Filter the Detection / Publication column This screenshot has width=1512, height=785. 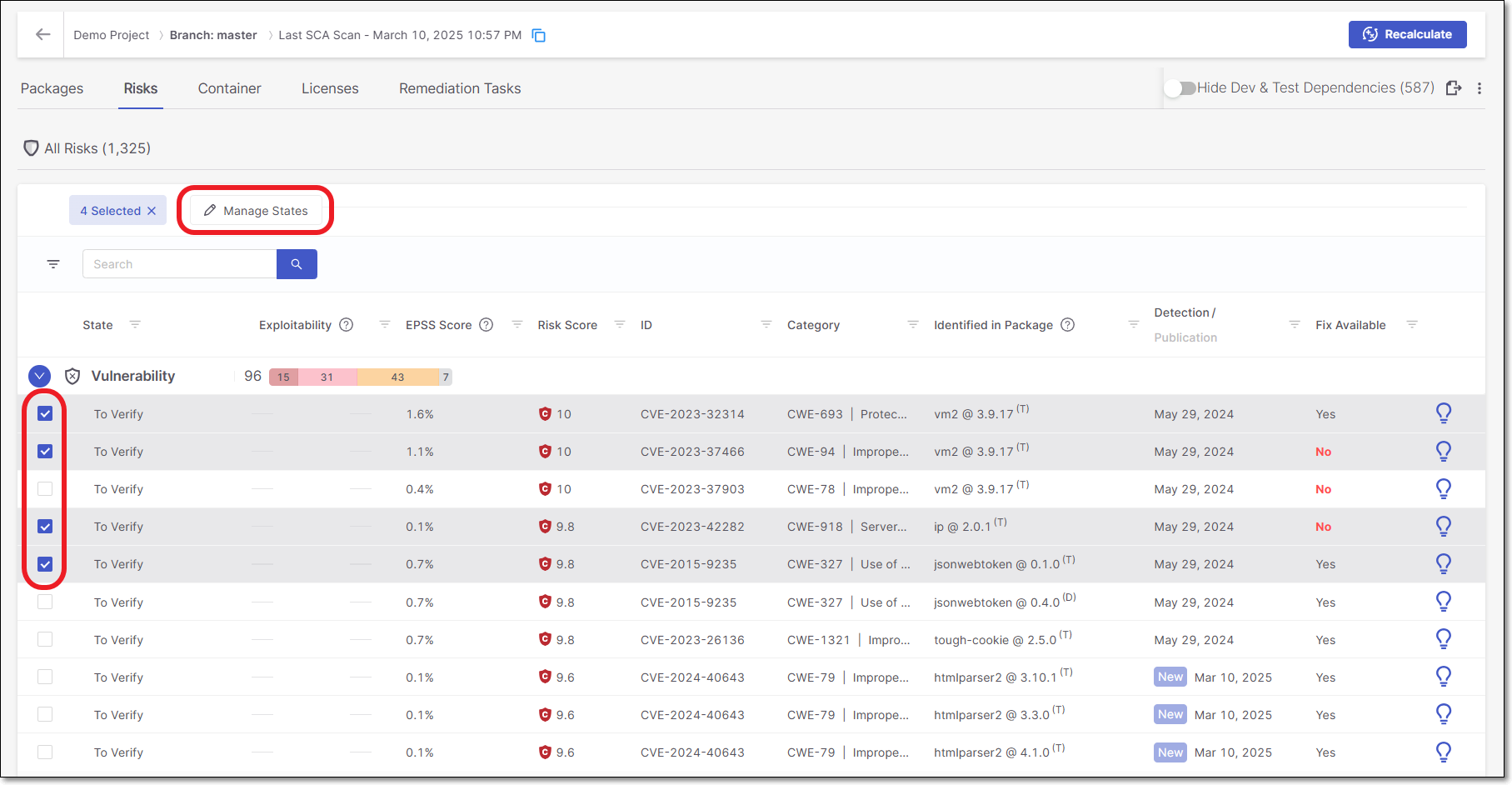pyautogui.click(x=1295, y=324)
